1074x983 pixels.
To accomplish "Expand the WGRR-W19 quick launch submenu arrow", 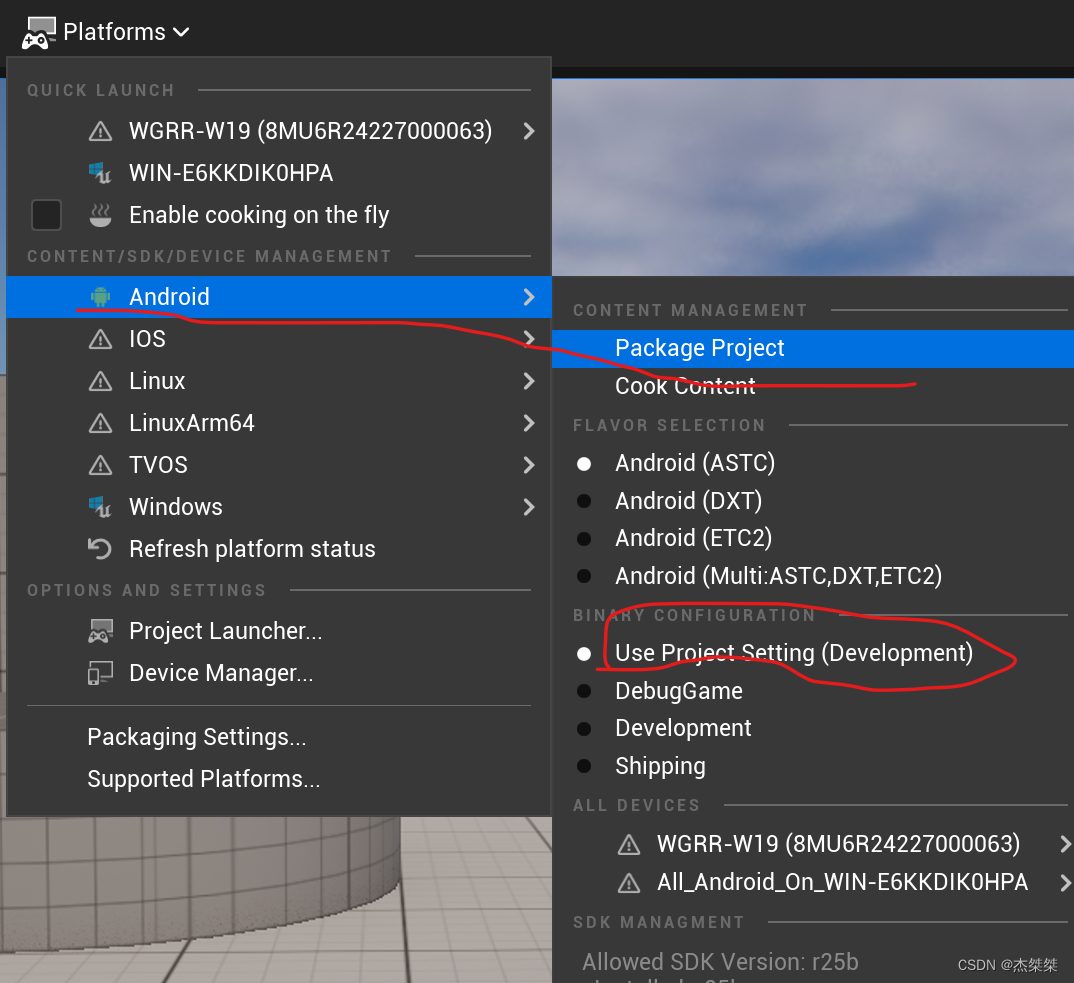I will pyautogui.click(x=529, y=131).
